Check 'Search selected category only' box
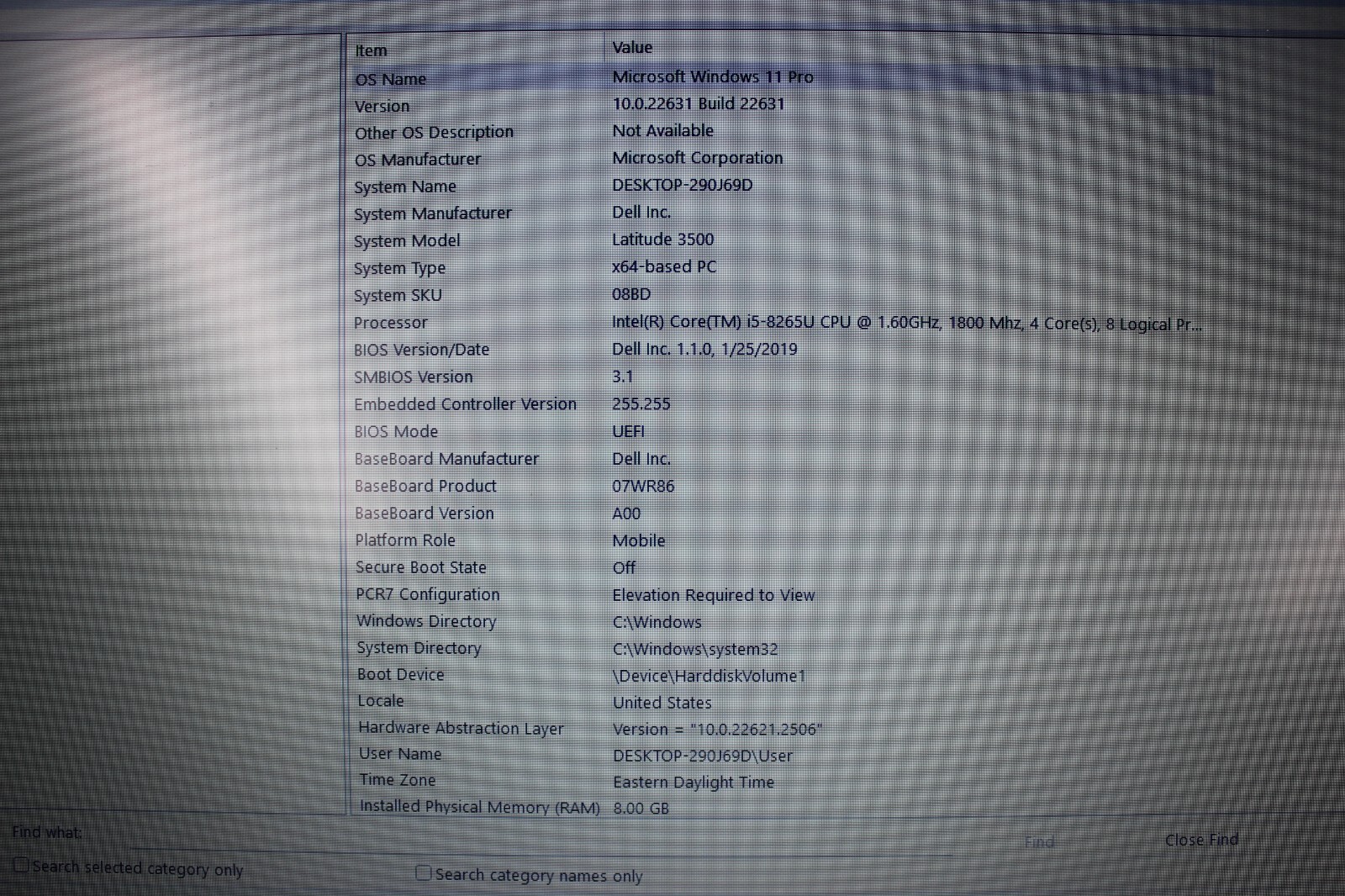 (21, 865)
